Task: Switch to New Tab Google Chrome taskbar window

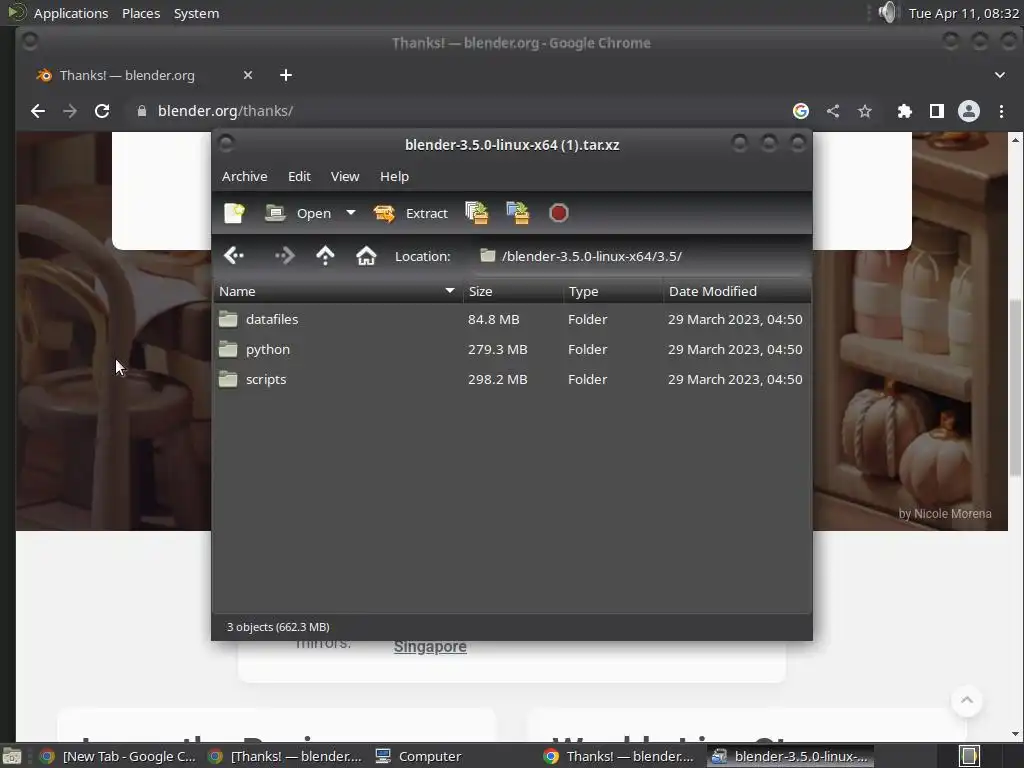Action: pos(118,756)
